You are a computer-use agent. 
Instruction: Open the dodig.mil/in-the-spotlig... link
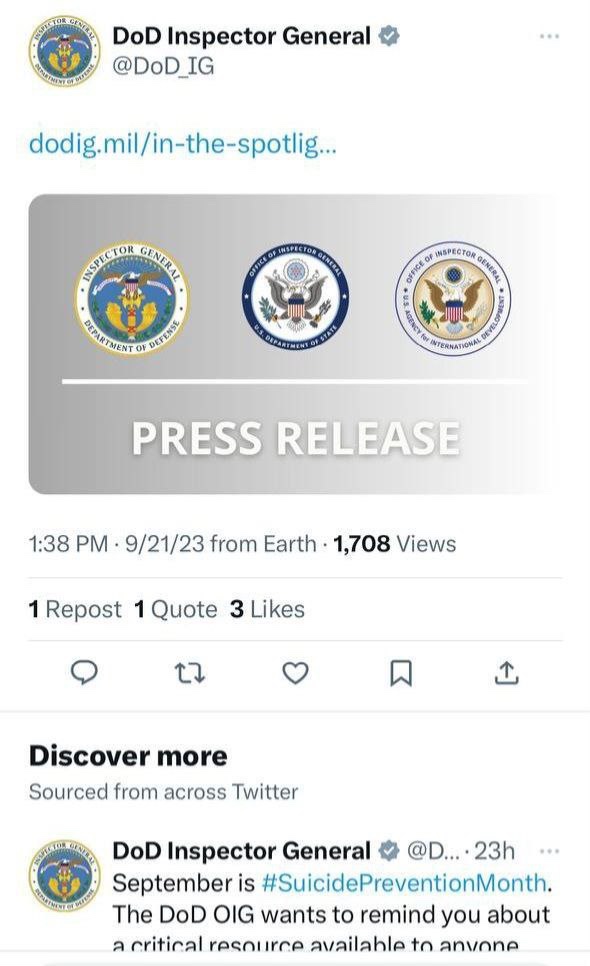tap(182, 144)
